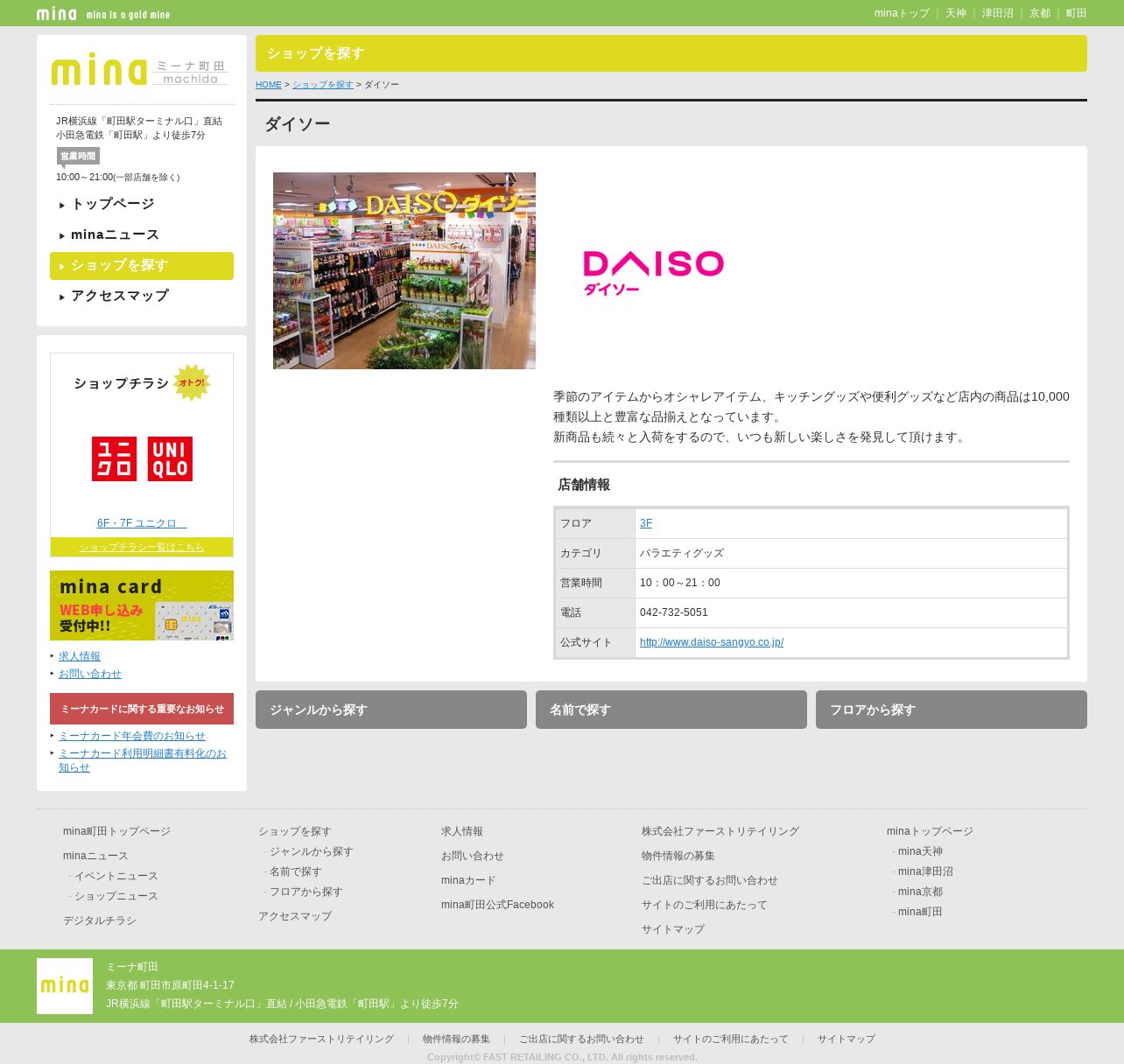The width and height of the screenshot is (1124, 1064).
Task: Select ショップを探す in sidebar menu
Action: [x=142, y=266]
